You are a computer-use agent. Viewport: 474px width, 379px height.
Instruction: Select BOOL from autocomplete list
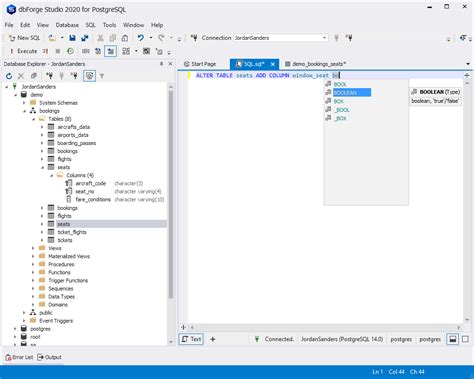coord(340,84)
